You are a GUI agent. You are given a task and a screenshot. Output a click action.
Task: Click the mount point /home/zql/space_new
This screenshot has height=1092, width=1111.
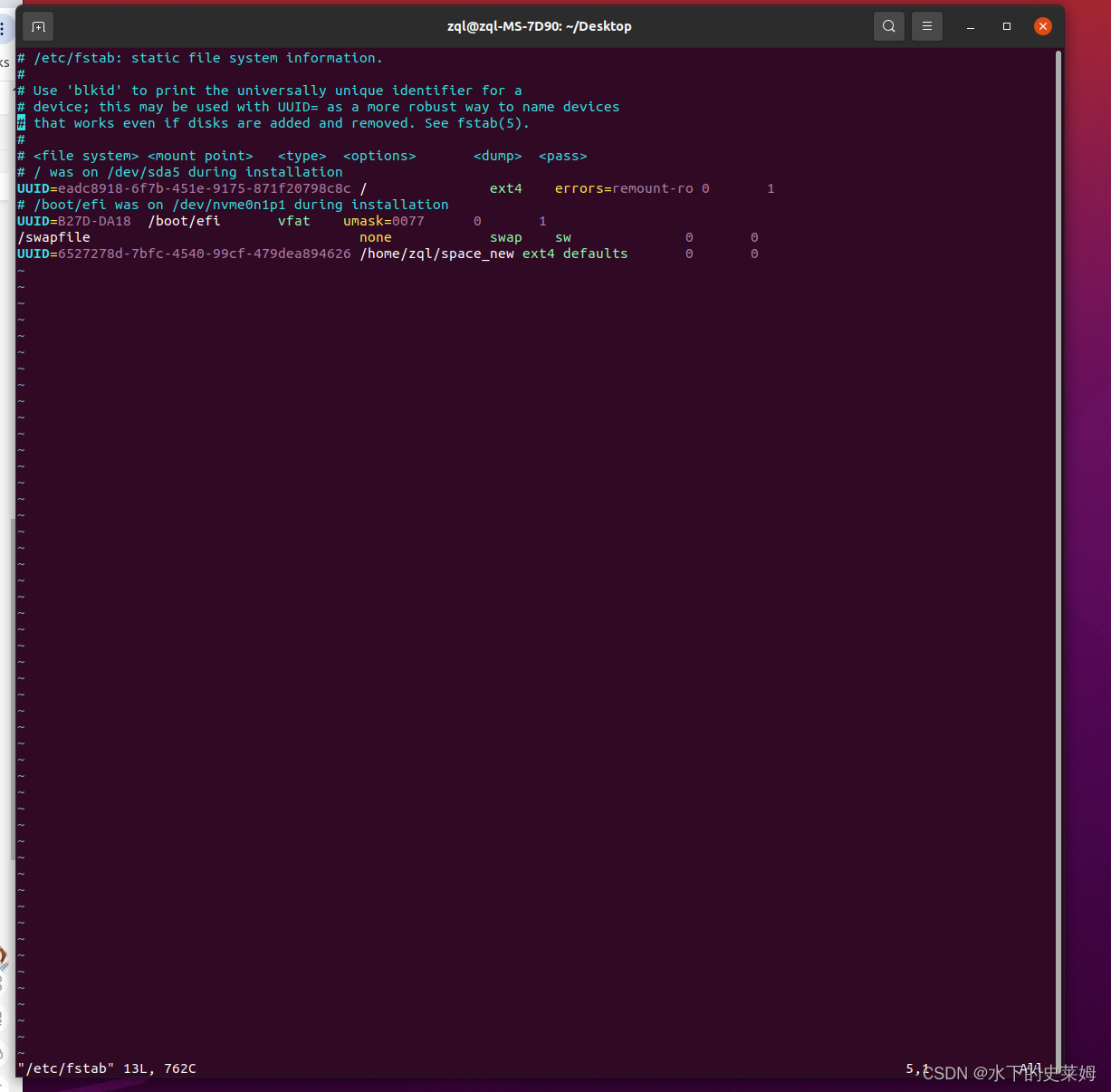click(436, 254)
